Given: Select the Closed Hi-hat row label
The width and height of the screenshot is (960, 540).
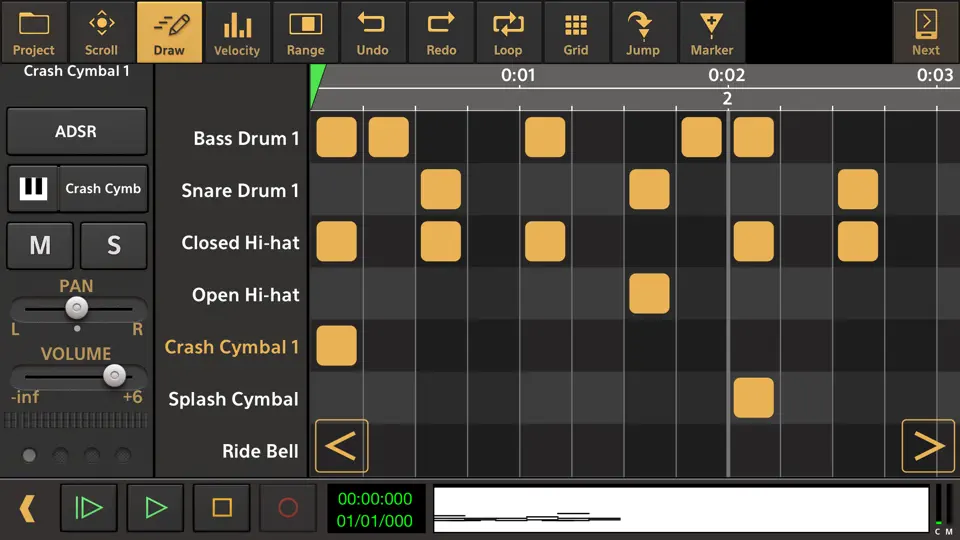Looking at the screenshot, I should click(x=241, y=242).
